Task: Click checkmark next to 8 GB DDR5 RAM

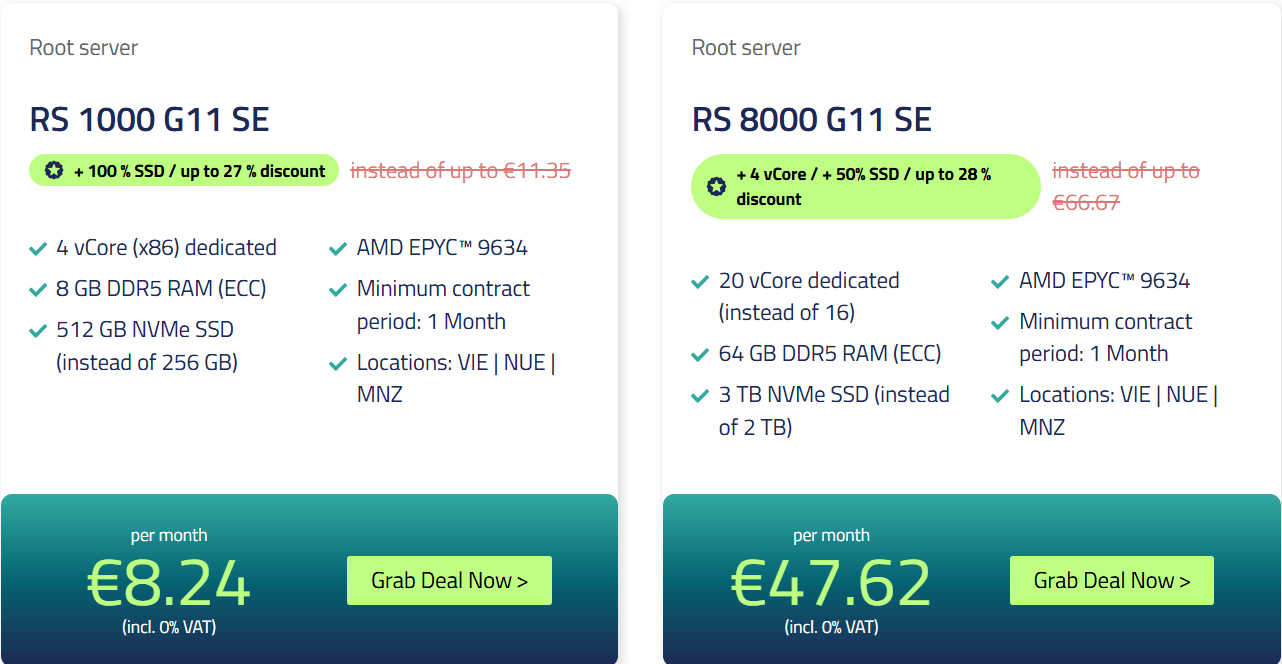Action: tap(38, 289)
